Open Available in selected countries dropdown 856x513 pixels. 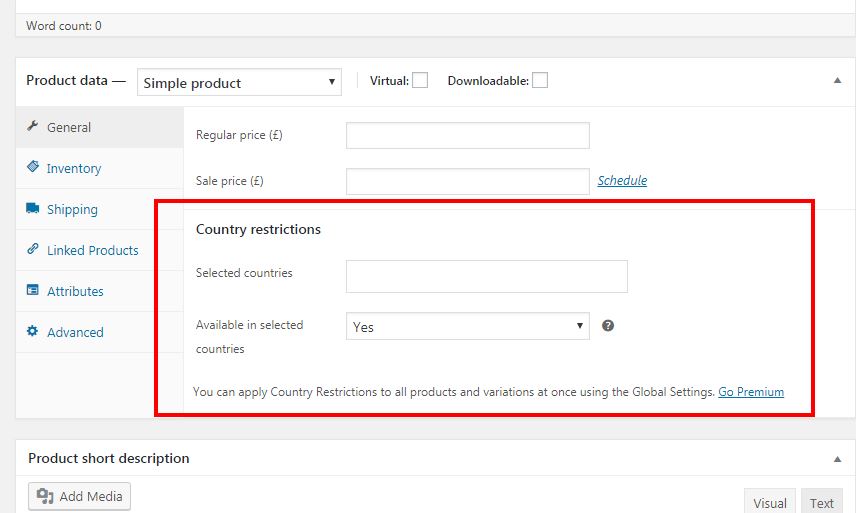[x=467, y=327]
